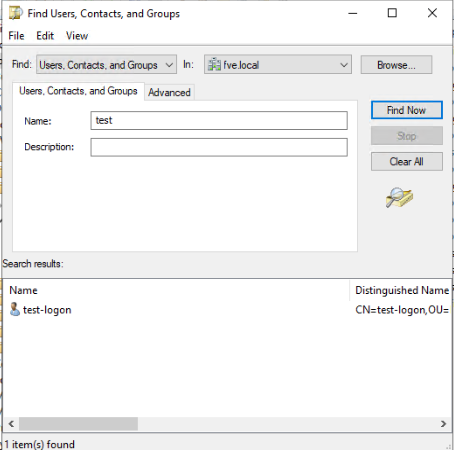The width and height of the screenshot is (454, 450).
Task: Click the right scrollbar arrow
Action: click(443, 424)
